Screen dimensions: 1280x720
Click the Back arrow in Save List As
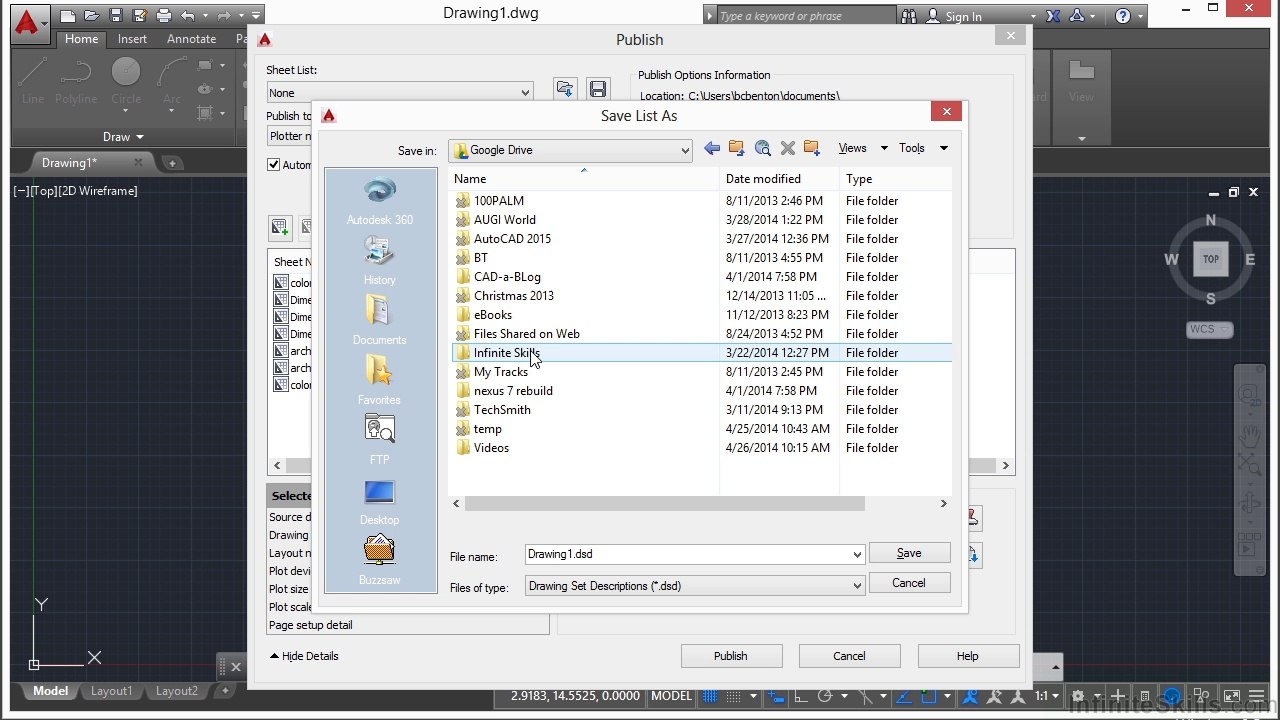point(712,148)
